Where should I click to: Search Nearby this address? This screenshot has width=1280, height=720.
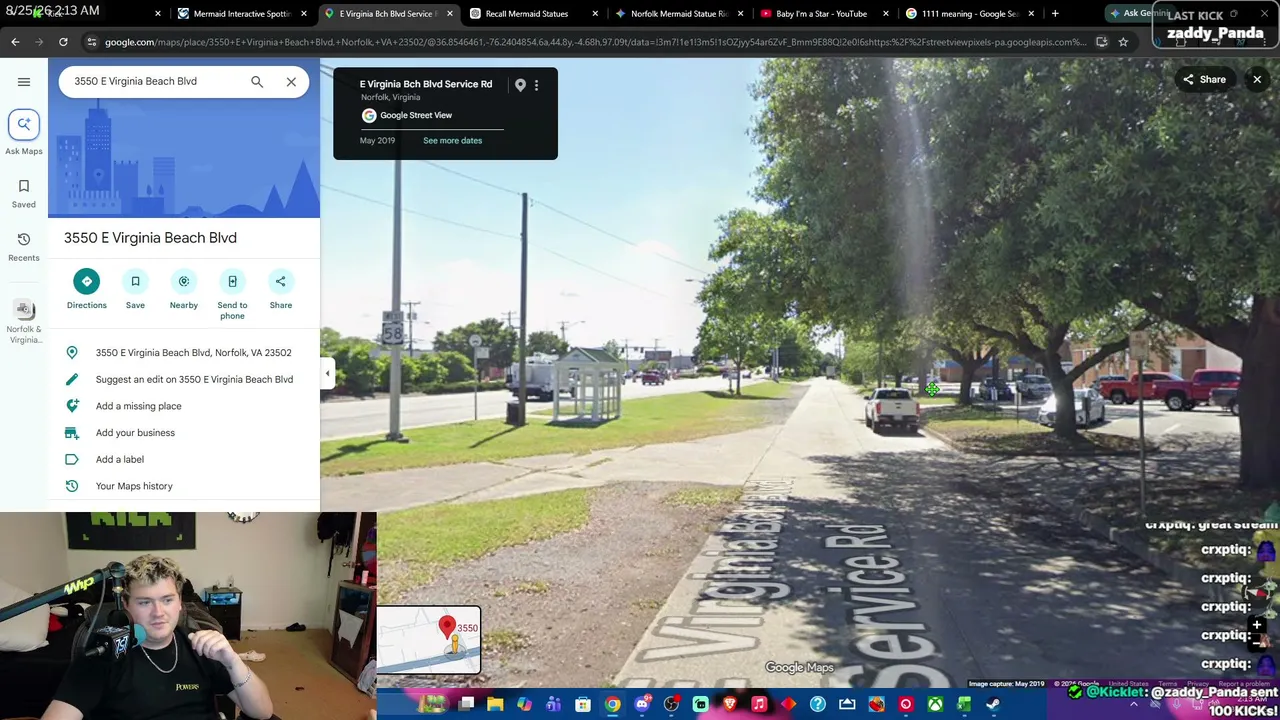[184, 289]
